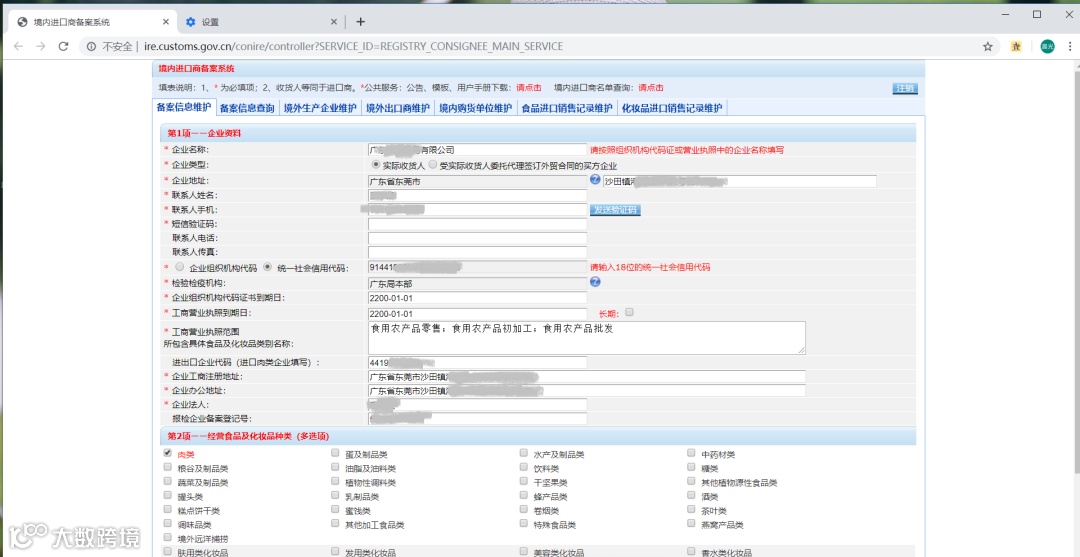Open the yellow extension icon in toolbar
1080x557 pixels.
(x=1016, y=46)
